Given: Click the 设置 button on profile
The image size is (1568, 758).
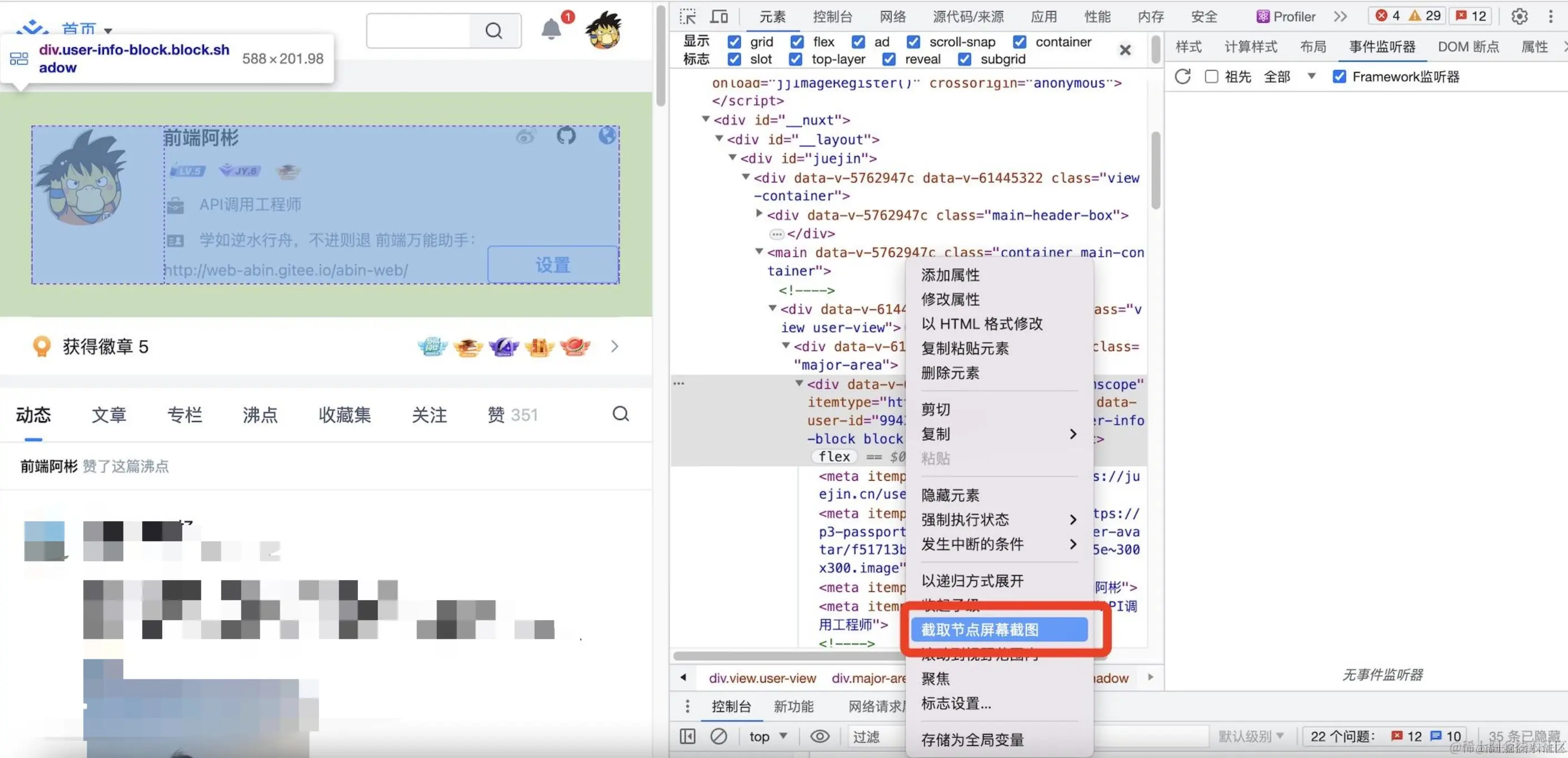Looking at the screenshot, I should 553,265.
